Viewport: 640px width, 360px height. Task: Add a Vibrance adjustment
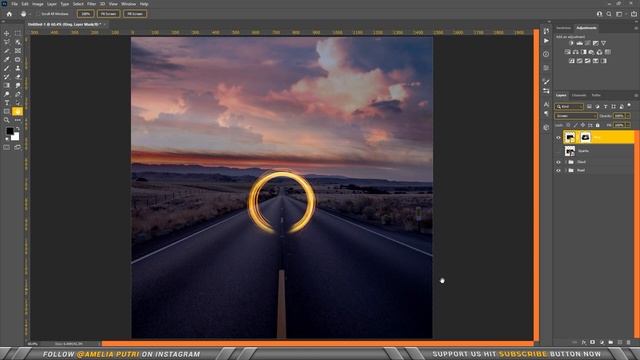pyautogui.click(x=603, y=43)
